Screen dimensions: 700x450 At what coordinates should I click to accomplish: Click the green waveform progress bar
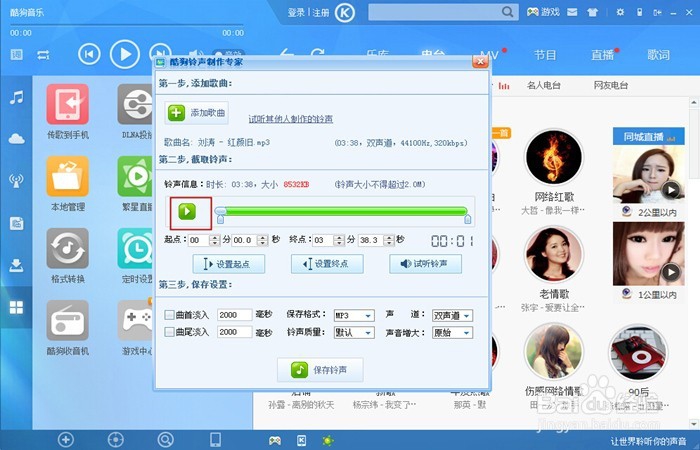342,211
